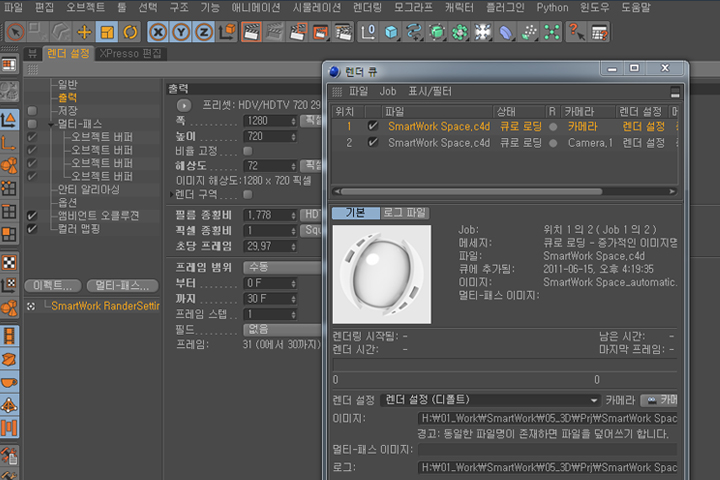Screen dimensions: 720x480
Task: Expand the 렌더 구역 section triangle
Action: (x=172, y=195)
